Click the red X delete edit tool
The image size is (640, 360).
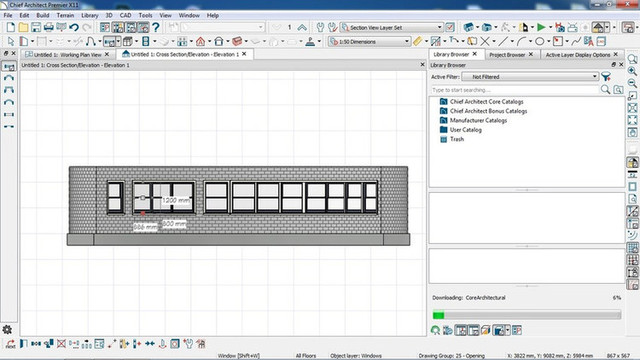61,344
